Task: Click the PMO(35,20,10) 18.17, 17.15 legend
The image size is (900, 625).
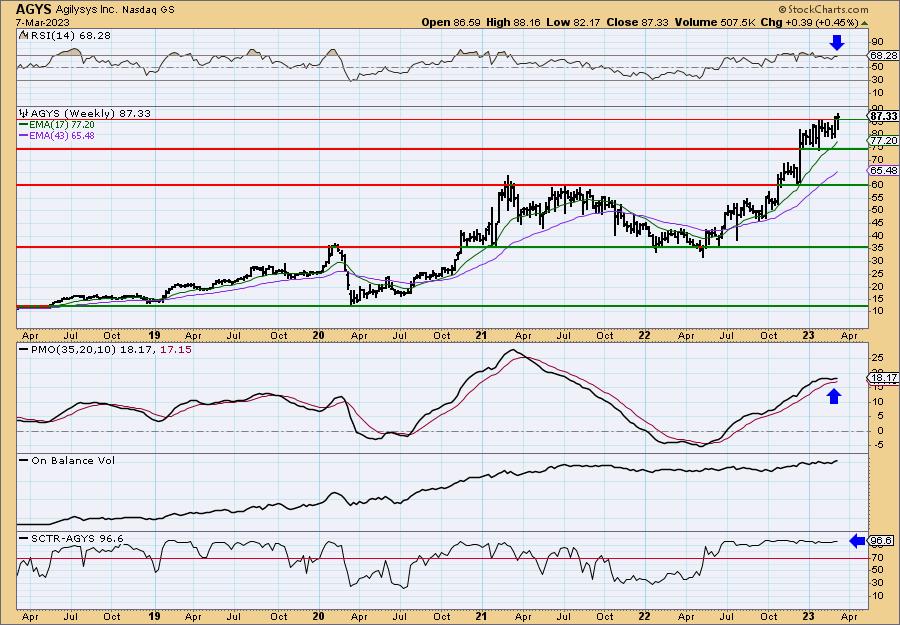Action: click(x=110, y=350)
